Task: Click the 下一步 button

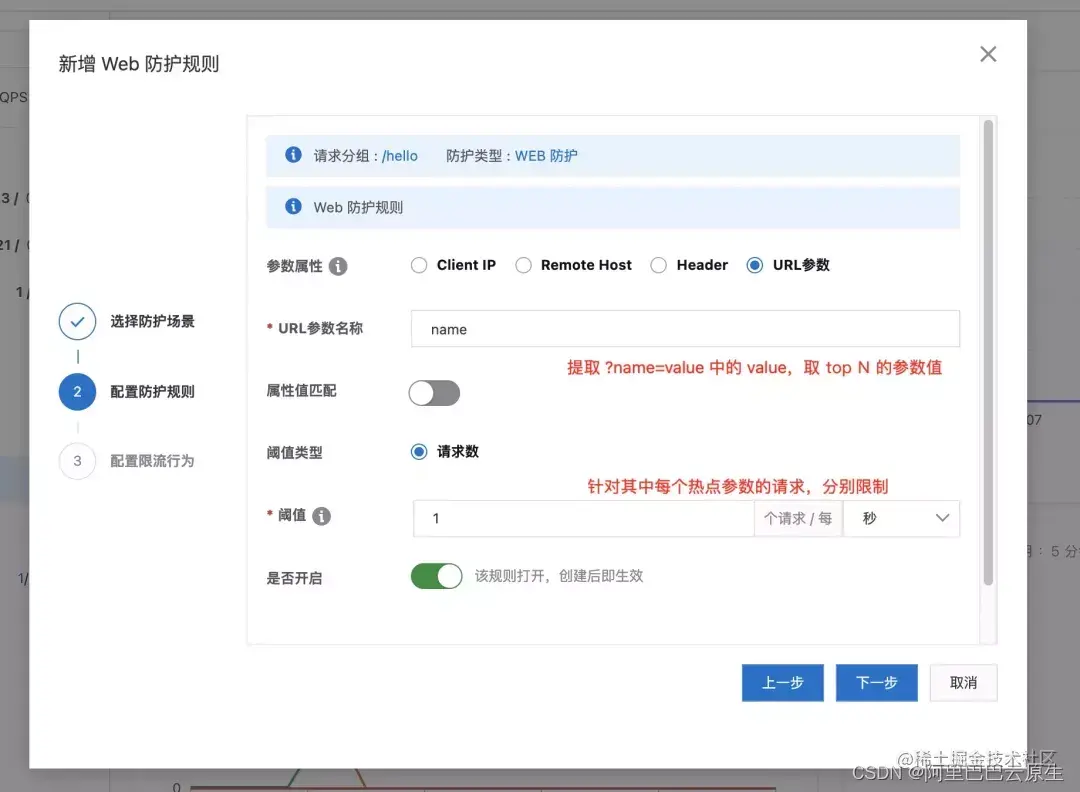Action: tap(876, 683)
